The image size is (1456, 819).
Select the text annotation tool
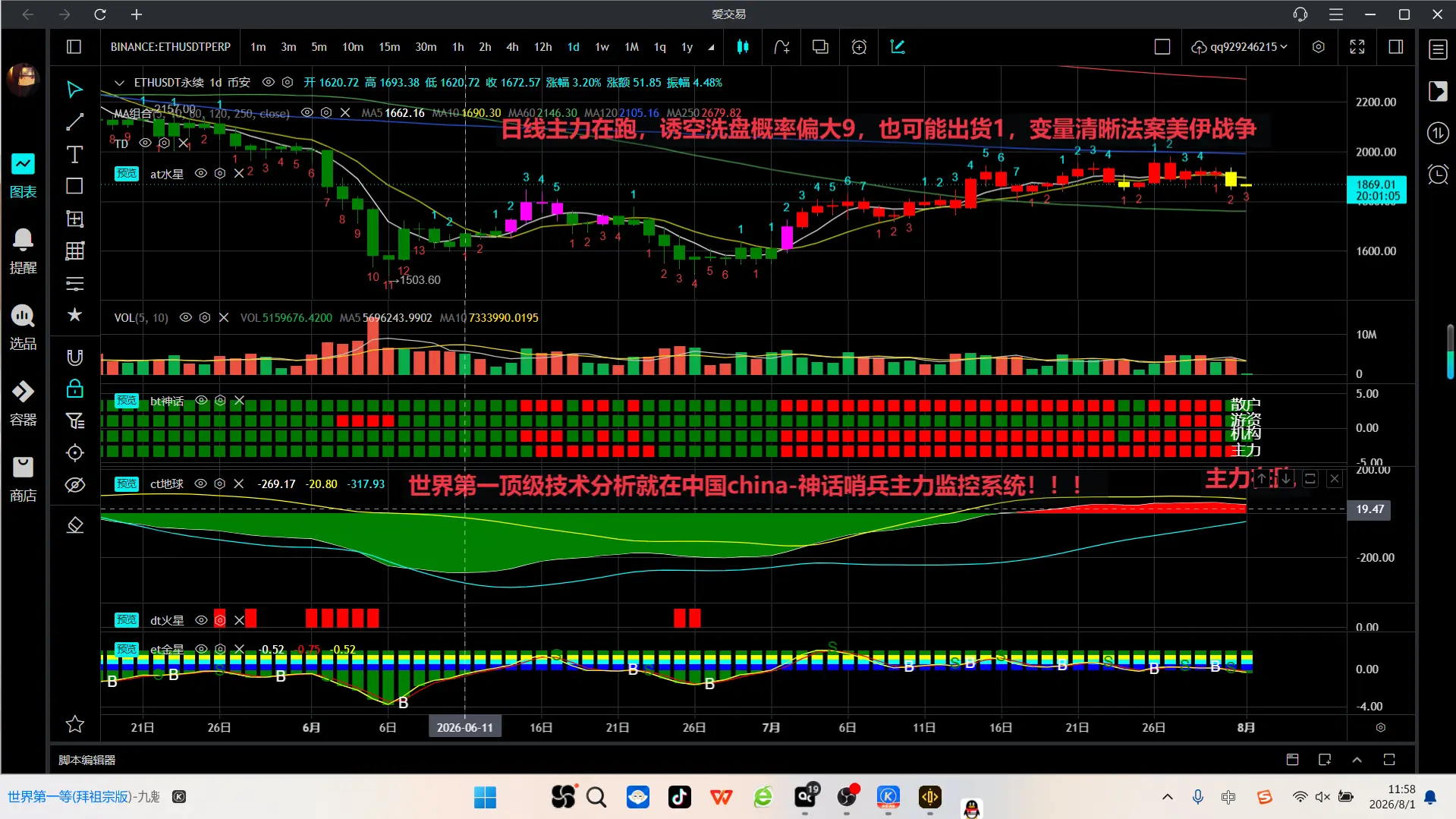[74, 155]
